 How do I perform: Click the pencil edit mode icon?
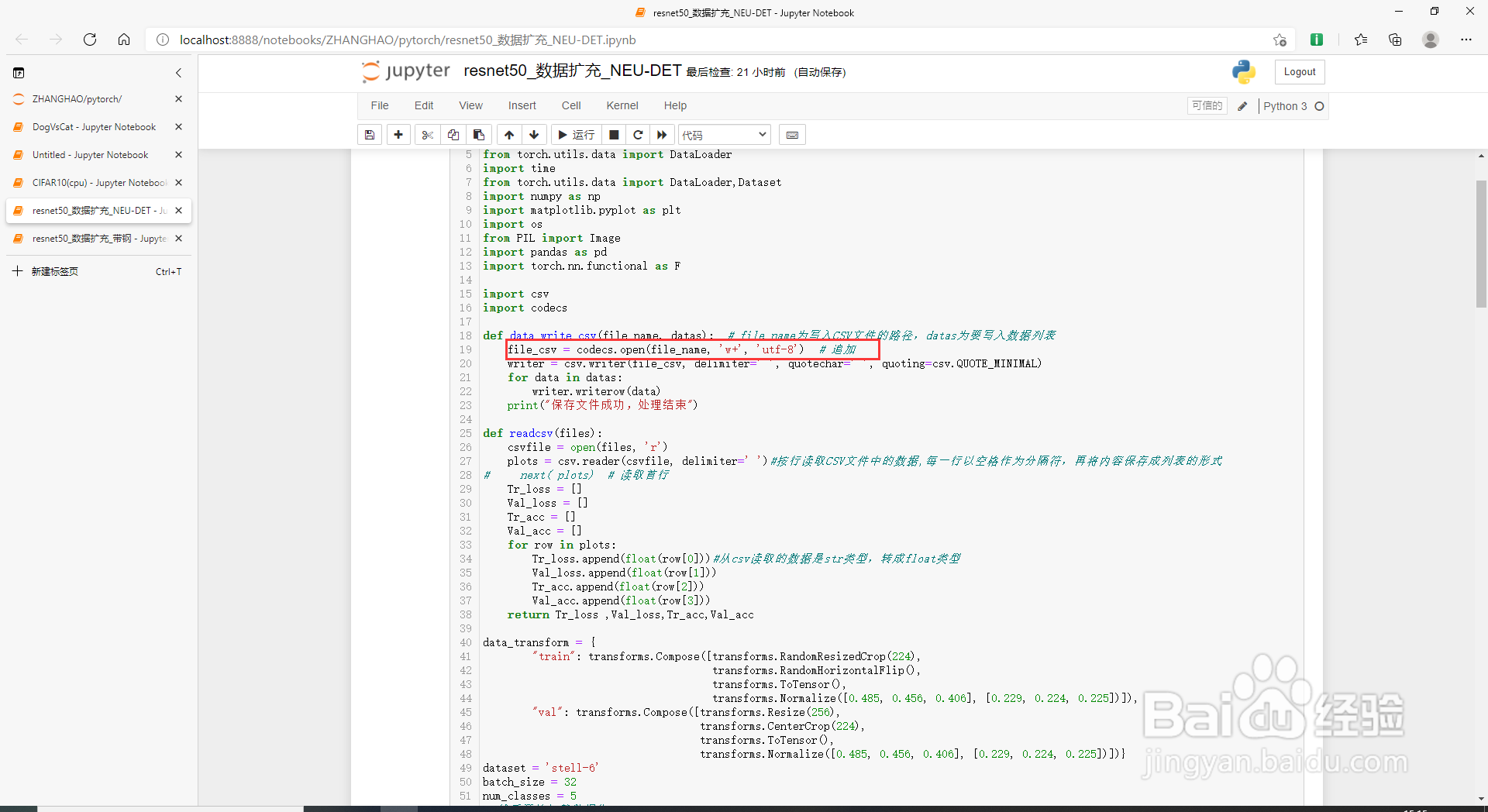pos(1242,106)
